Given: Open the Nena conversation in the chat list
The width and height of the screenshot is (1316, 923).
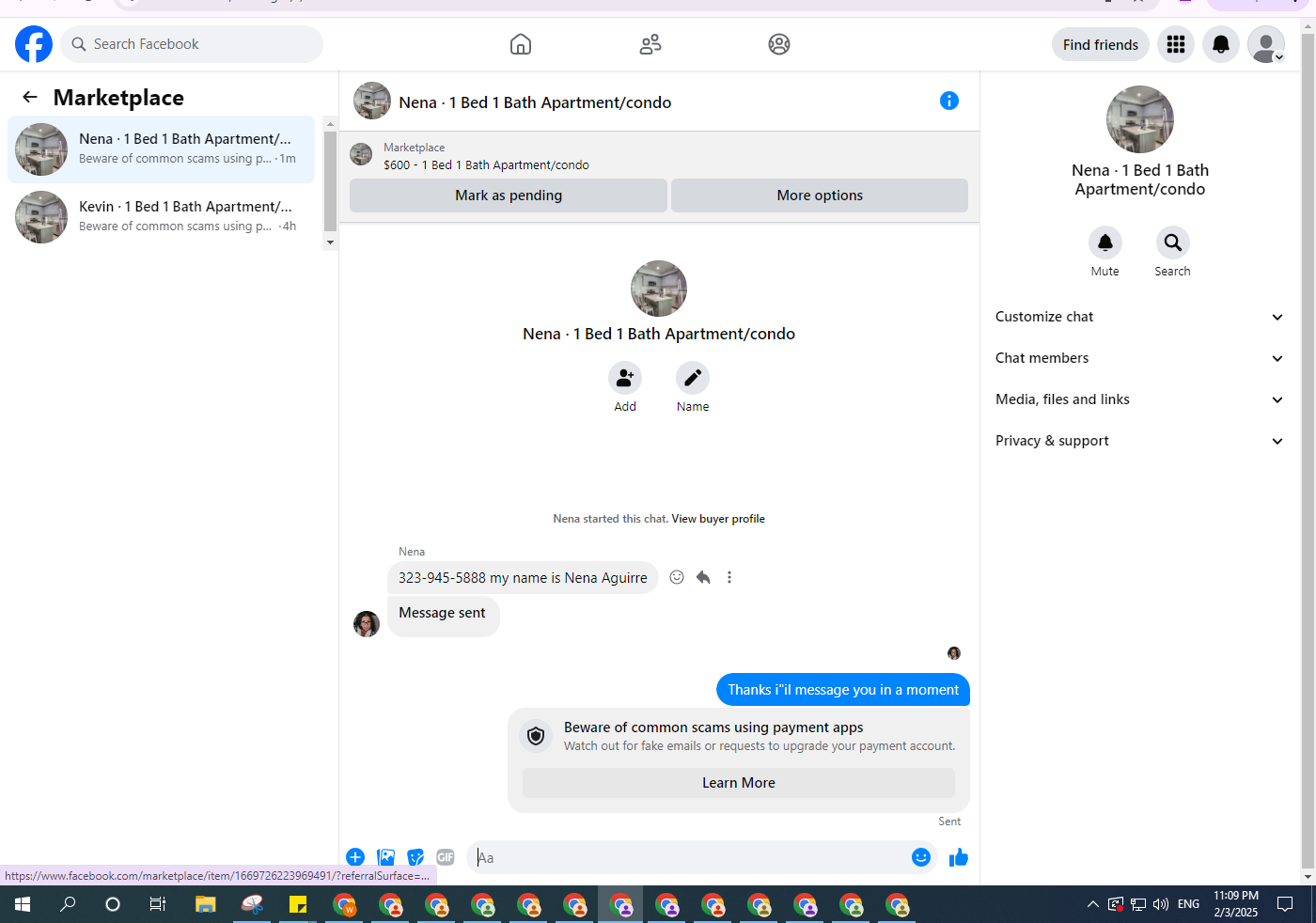Looking at the screenshot, I should coord(162,149).
